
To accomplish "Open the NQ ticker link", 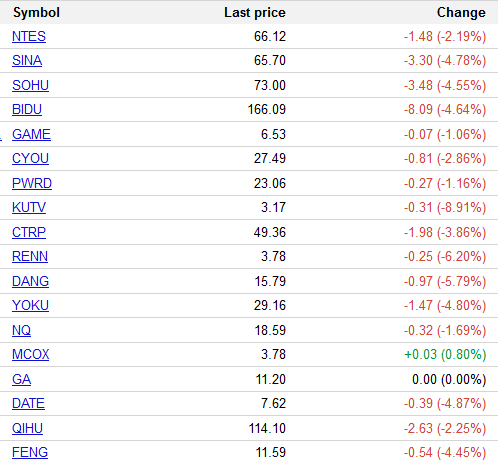I will coord(21,331).
